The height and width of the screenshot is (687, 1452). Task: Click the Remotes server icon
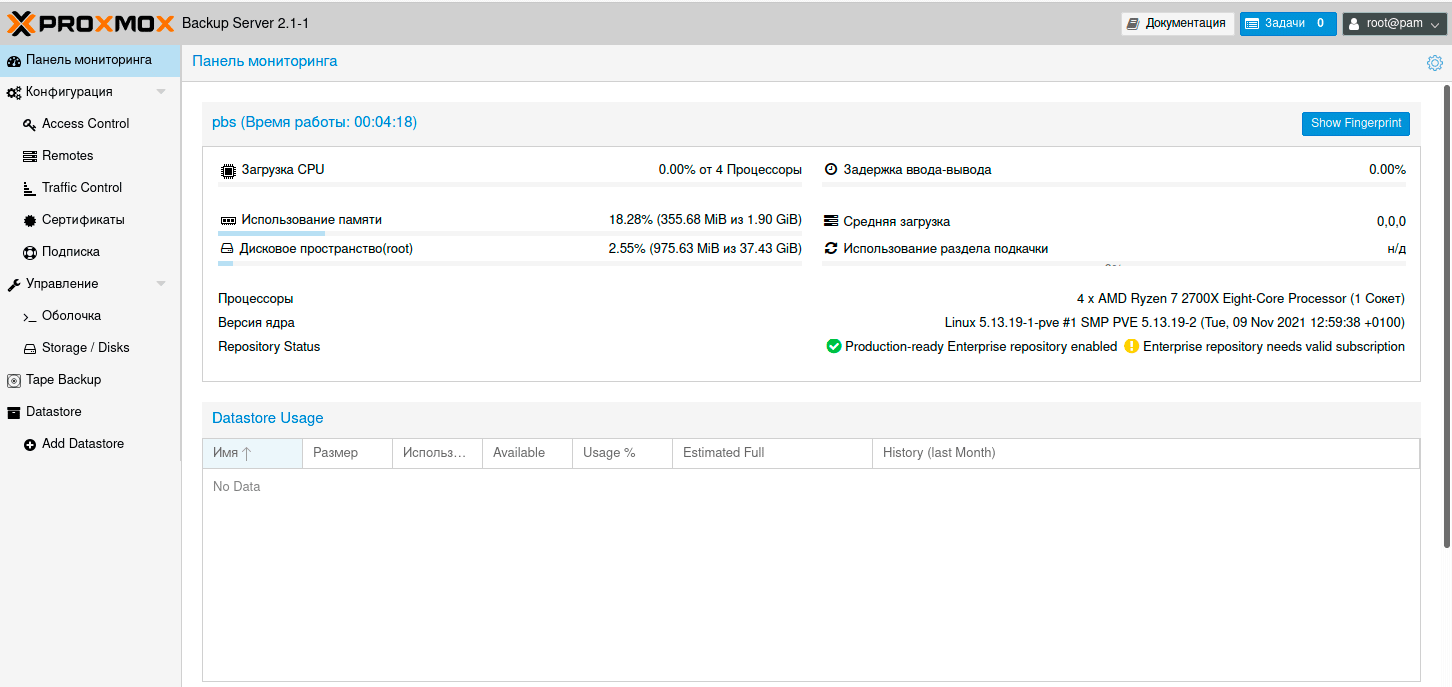[30, 156]
